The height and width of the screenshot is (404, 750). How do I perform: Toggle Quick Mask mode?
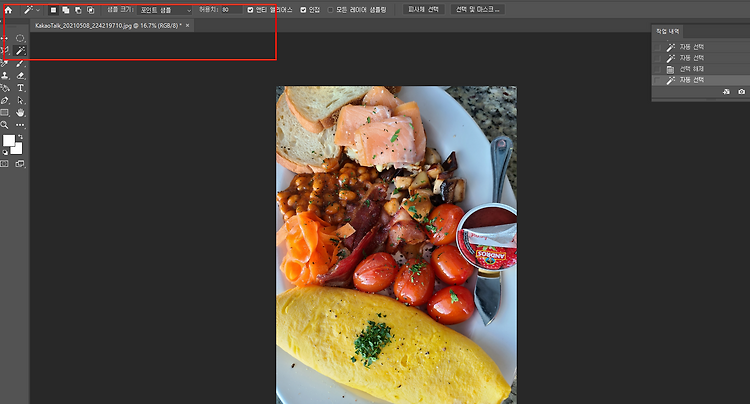pyautogui.click(x=5, y=164)
